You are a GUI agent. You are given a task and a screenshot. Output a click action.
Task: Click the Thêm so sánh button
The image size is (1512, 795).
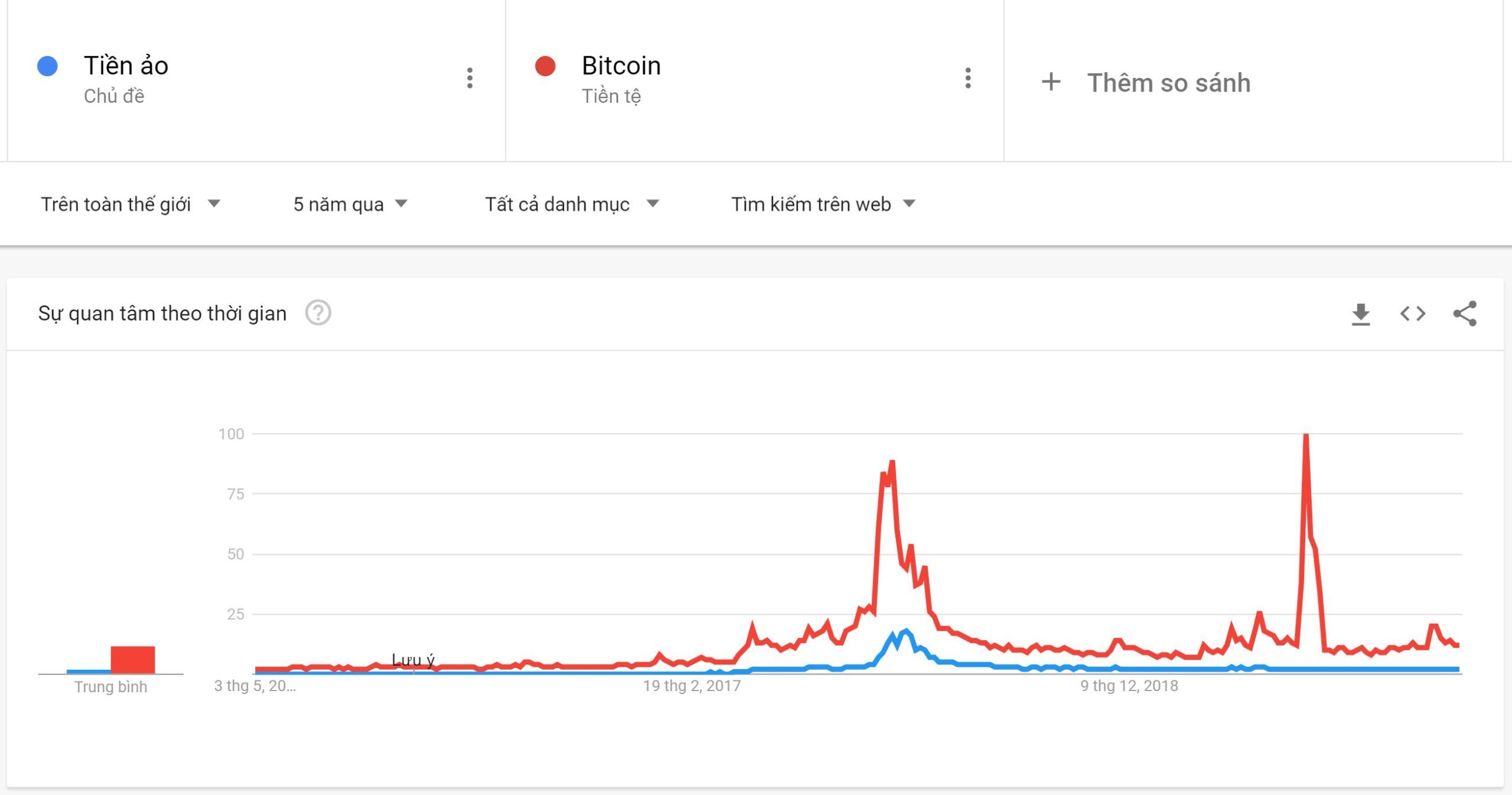(x=1168, y=83)
